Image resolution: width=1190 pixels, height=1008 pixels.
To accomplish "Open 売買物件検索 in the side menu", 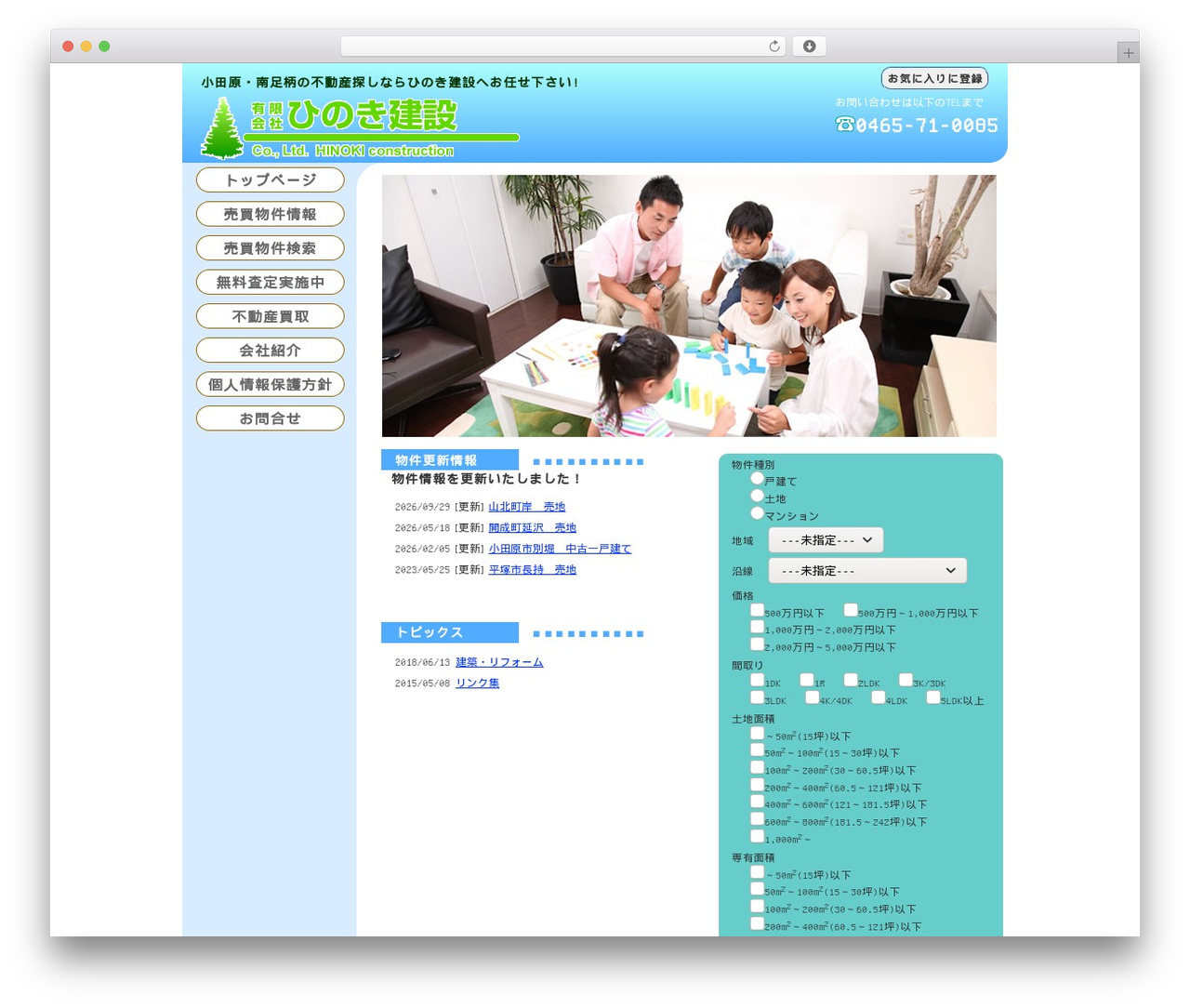I will [271, 248].
